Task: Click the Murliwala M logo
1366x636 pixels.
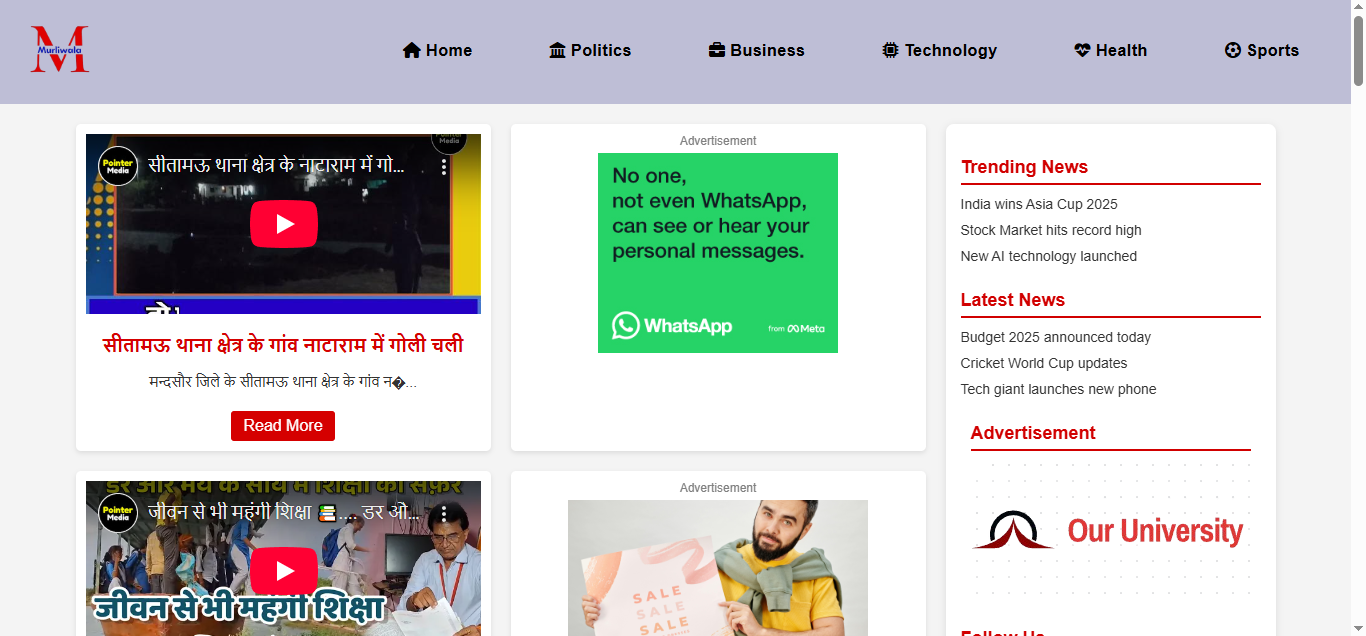Action: click(60, 49)
